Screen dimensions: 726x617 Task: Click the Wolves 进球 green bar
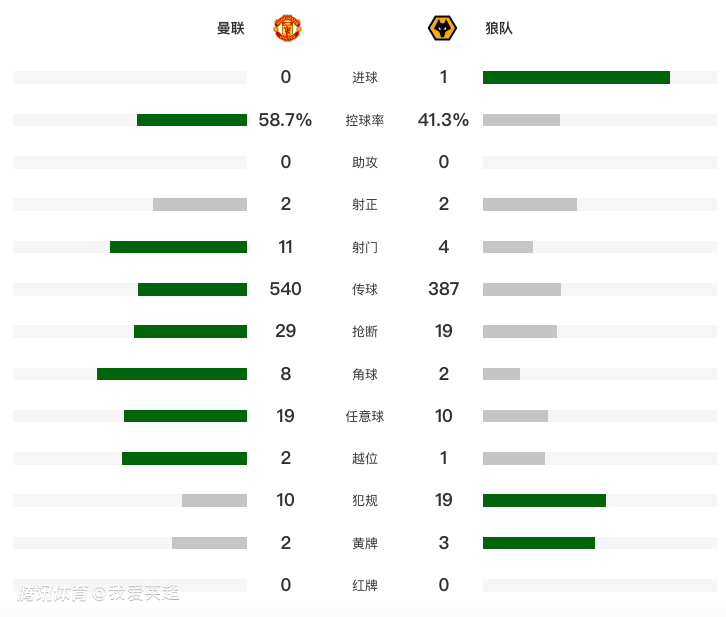[x=576, y=77]
